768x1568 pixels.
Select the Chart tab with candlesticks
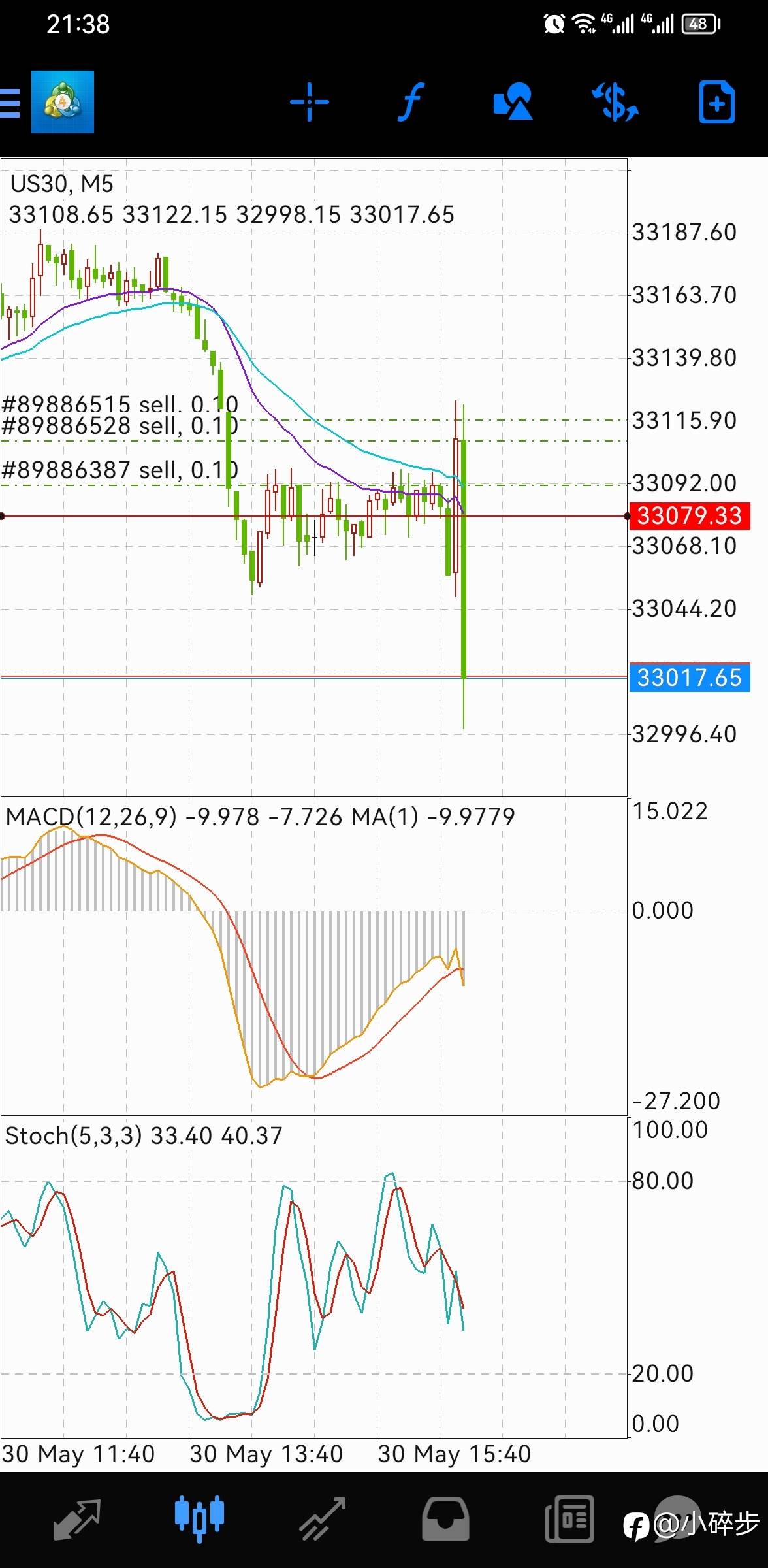pos(199,1518)
